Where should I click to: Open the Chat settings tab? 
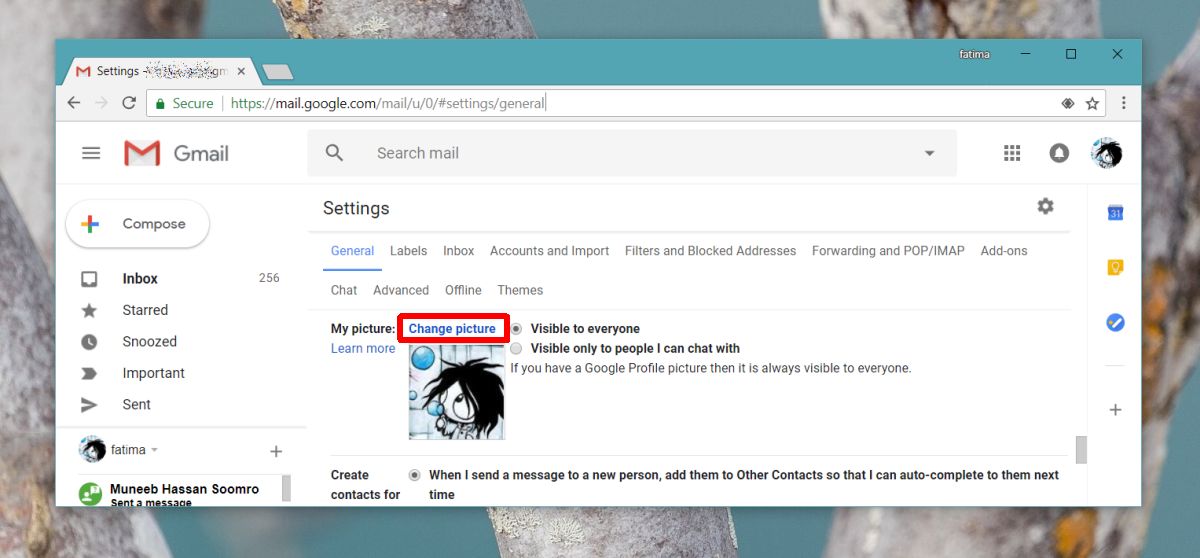point(344,290)
